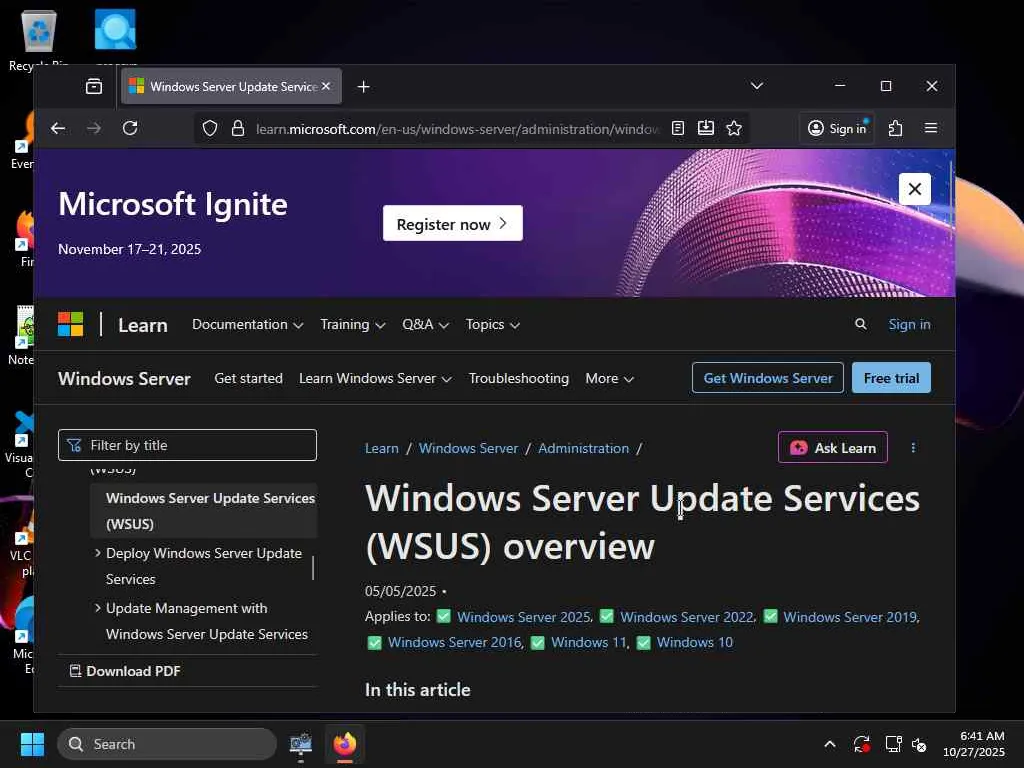Click Download PDF
This screenshot has width=1024, height=768.
click(125, 671)
